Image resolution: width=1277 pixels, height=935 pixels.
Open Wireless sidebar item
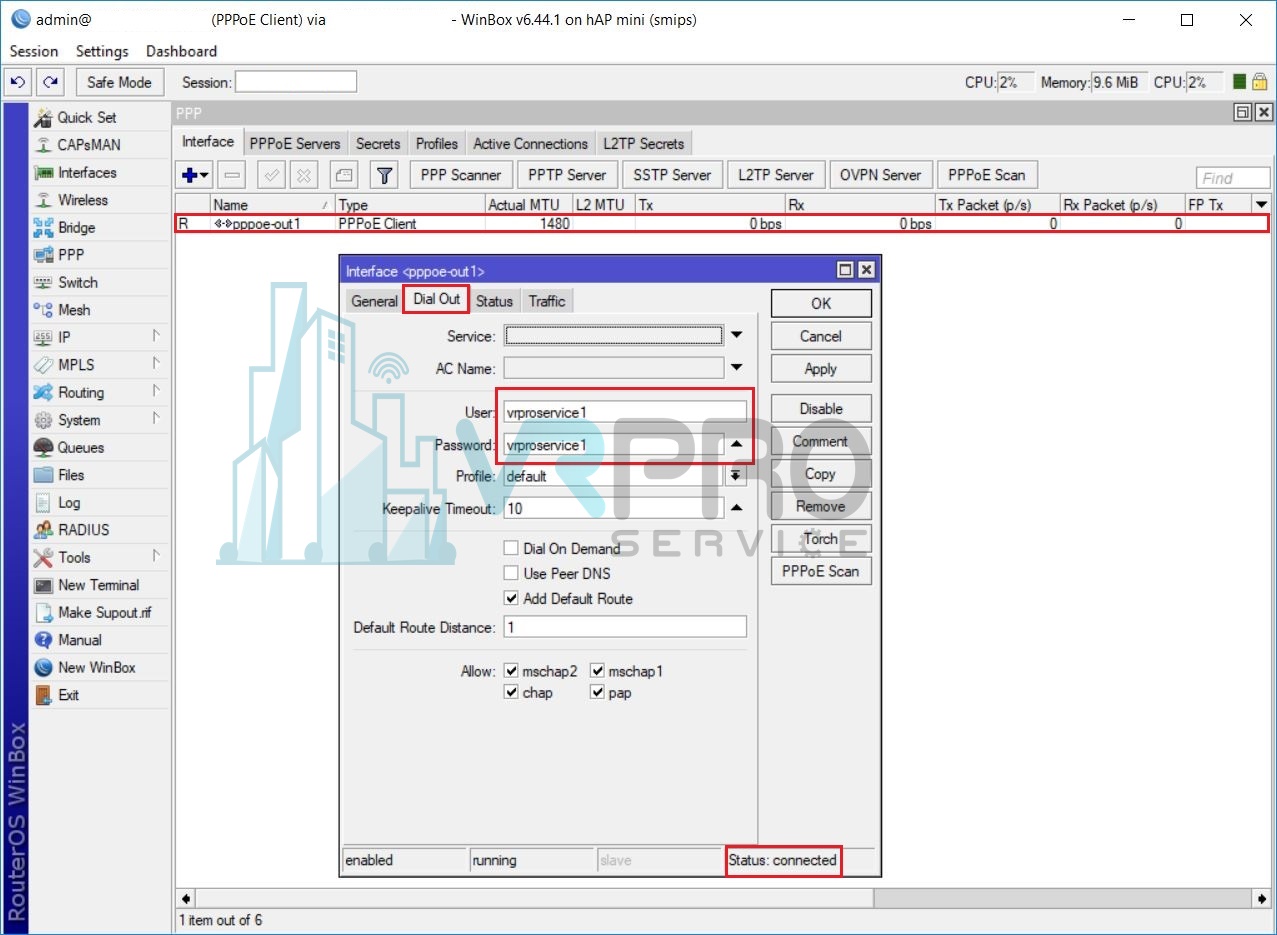click(x=83, y=200)
